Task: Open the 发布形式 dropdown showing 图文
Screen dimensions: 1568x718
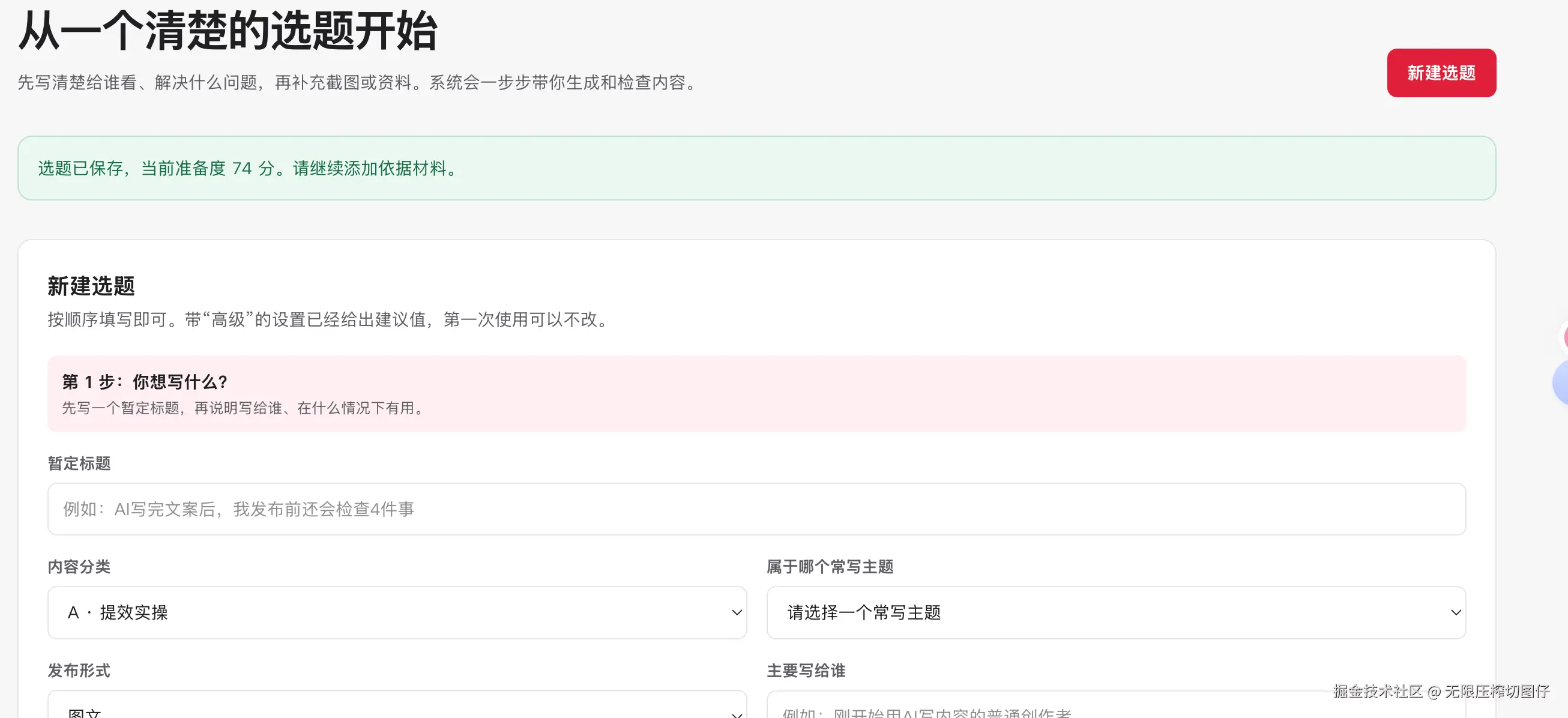Action: (397, 705)
